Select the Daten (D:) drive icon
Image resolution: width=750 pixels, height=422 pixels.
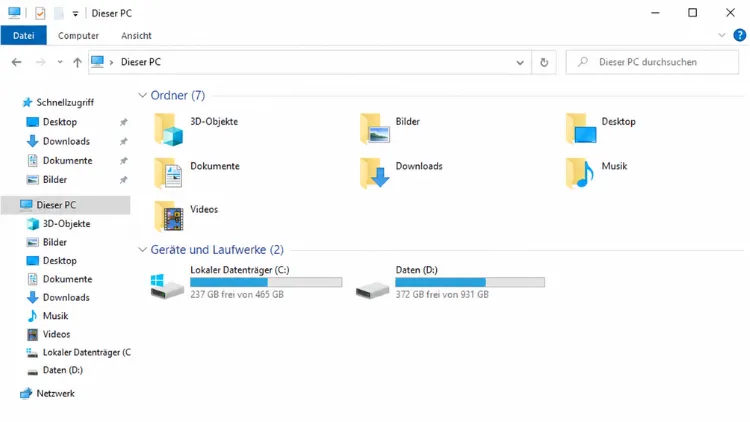coord(373,289)
